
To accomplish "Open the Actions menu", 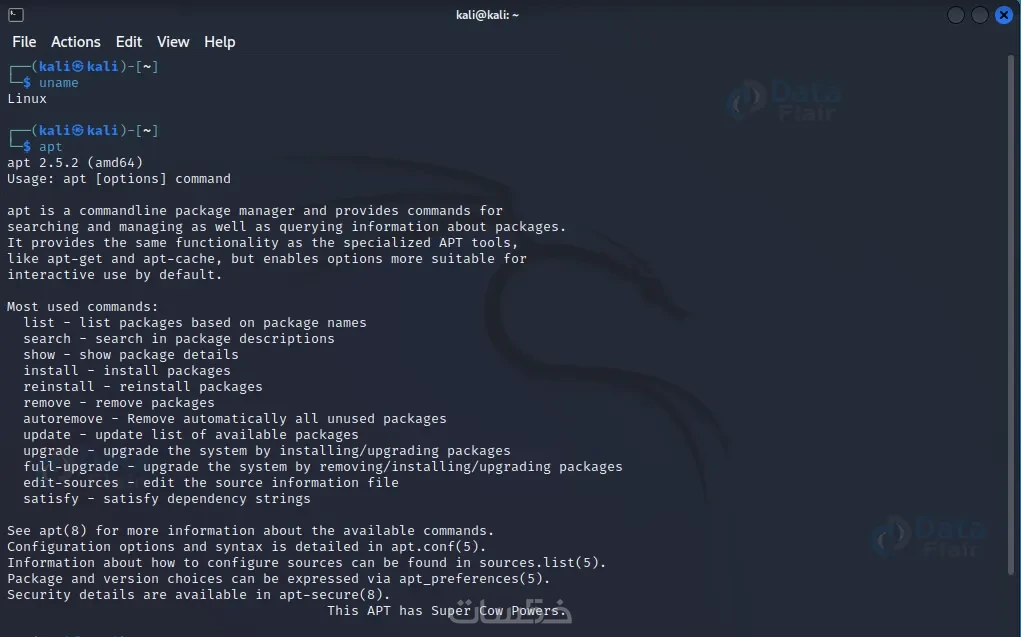I will pyautogui.click(x=76, y=42).
